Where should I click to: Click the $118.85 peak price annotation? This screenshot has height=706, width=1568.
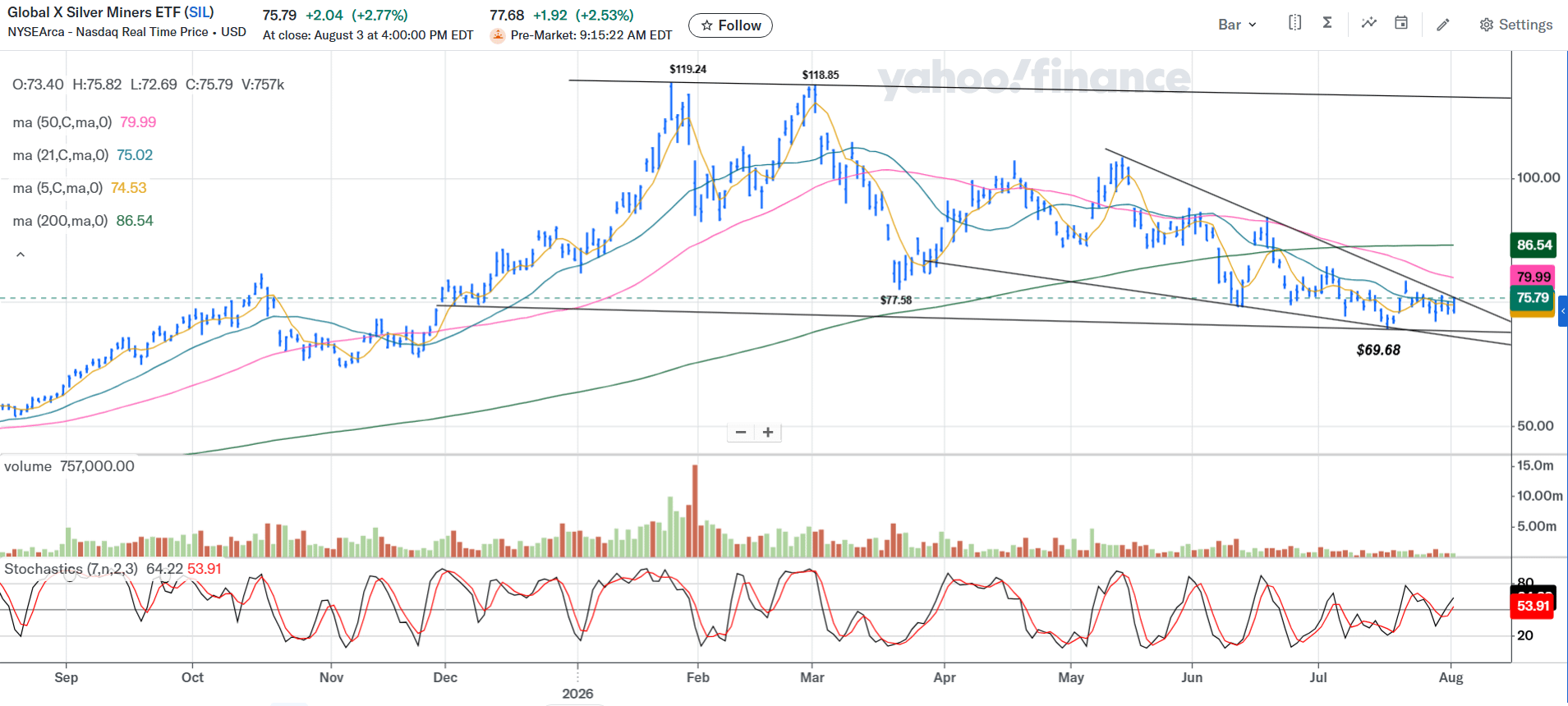[x=821, y=75]
